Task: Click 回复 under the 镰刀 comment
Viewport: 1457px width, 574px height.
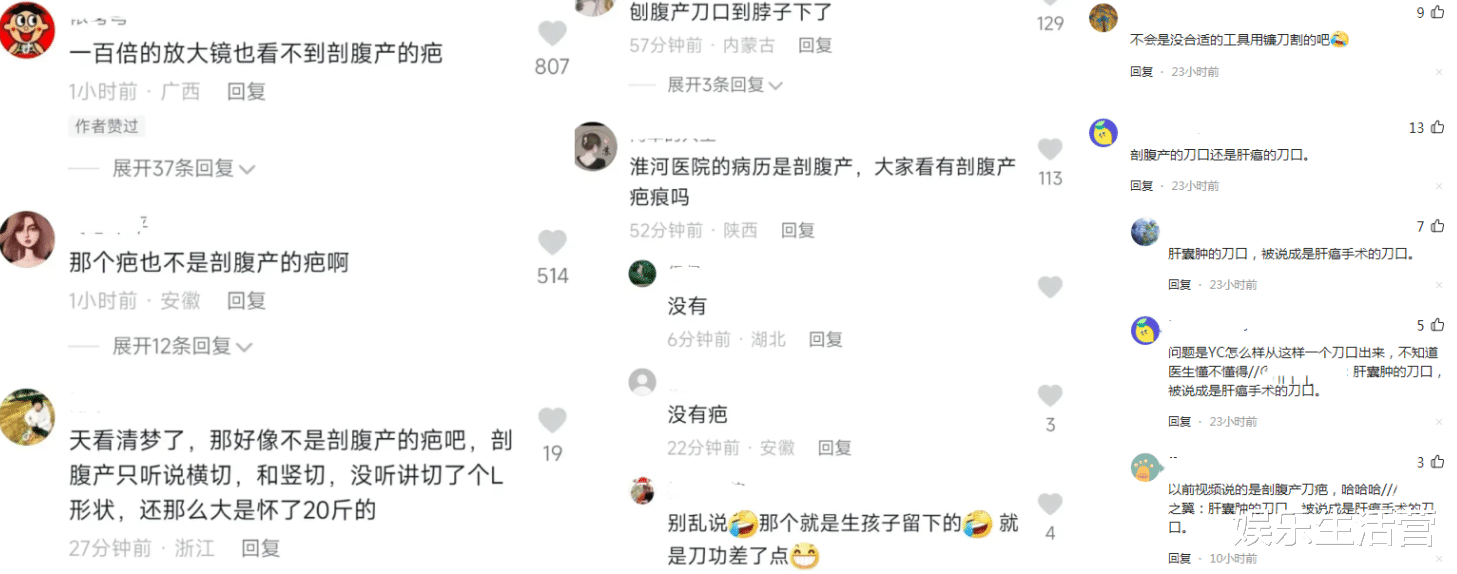Action: [1141, 72]
